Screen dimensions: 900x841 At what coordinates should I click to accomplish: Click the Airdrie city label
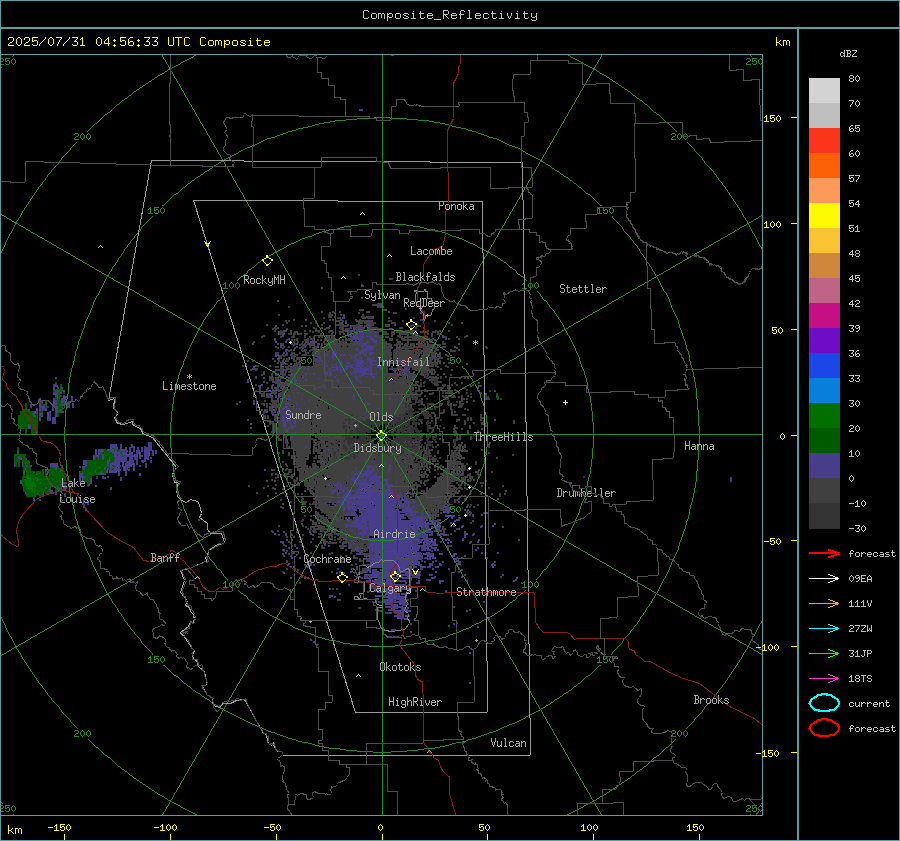tap(394, 534)
